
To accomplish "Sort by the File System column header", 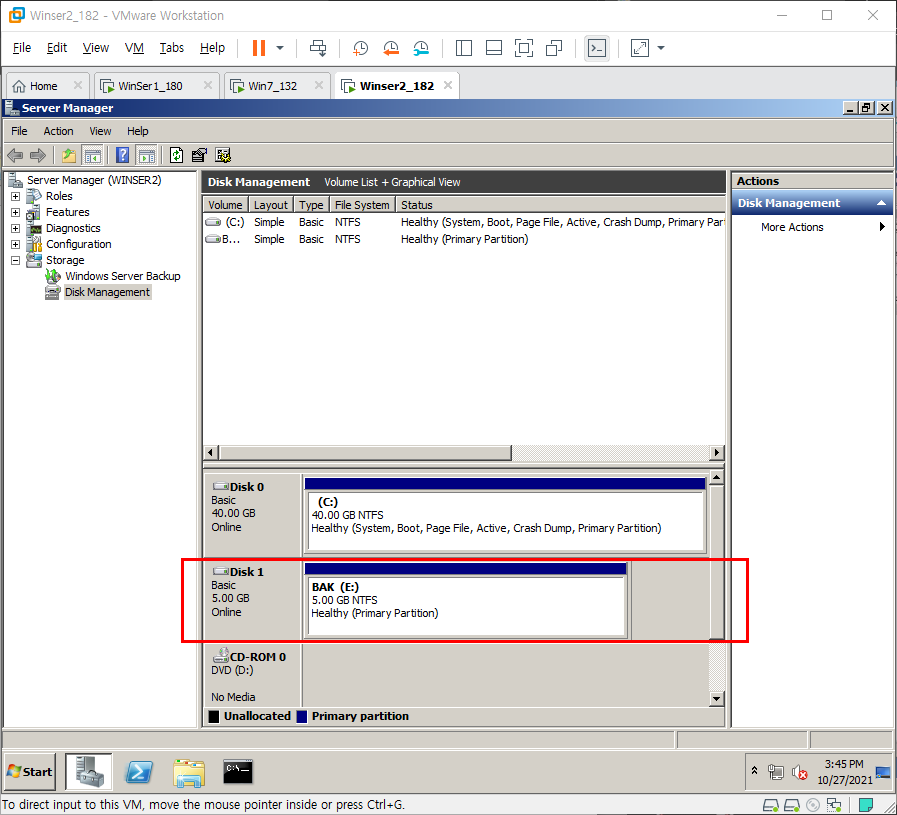I will [362, 205].
